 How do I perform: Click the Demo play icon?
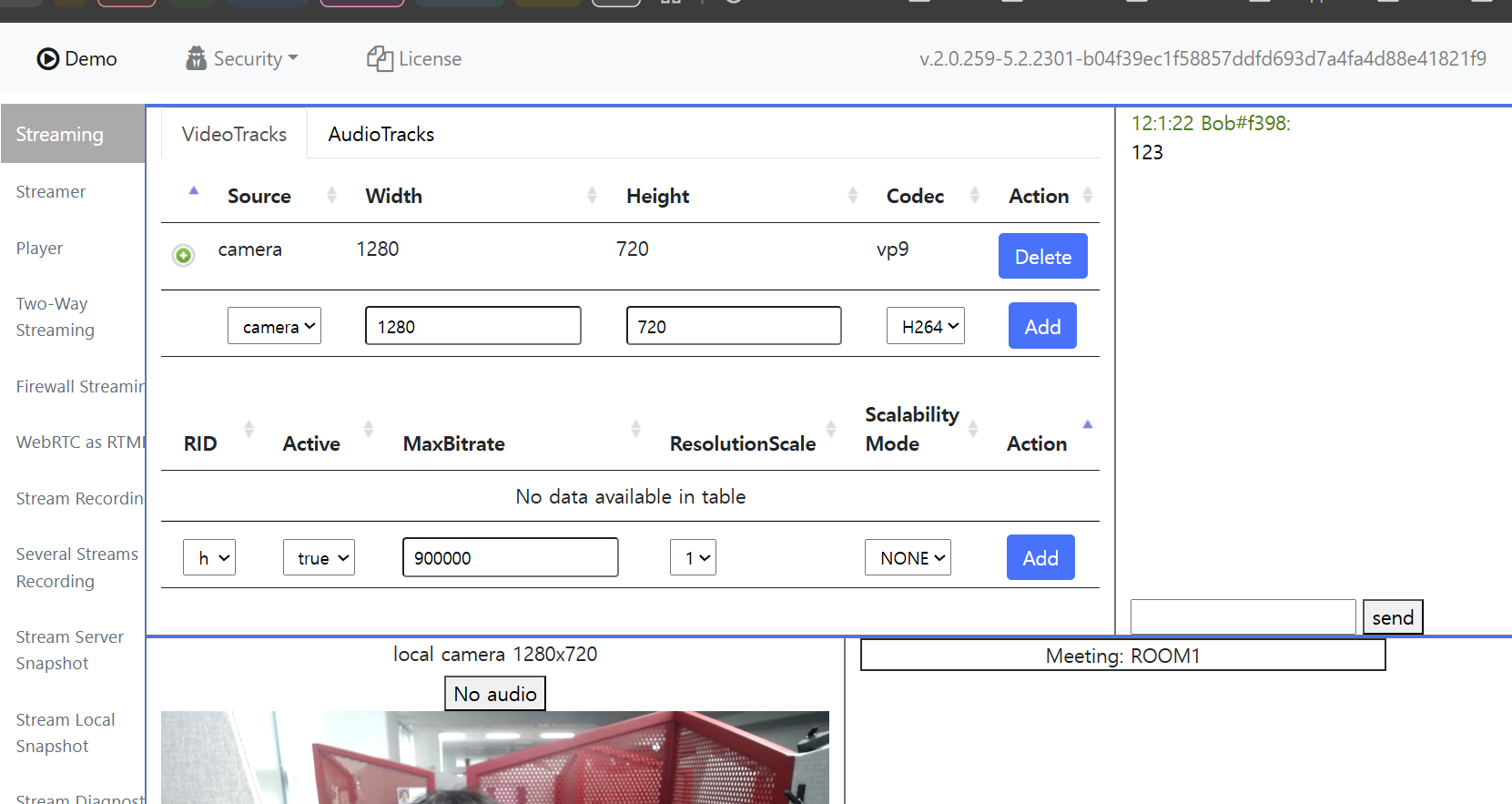[x=47, y=58]
